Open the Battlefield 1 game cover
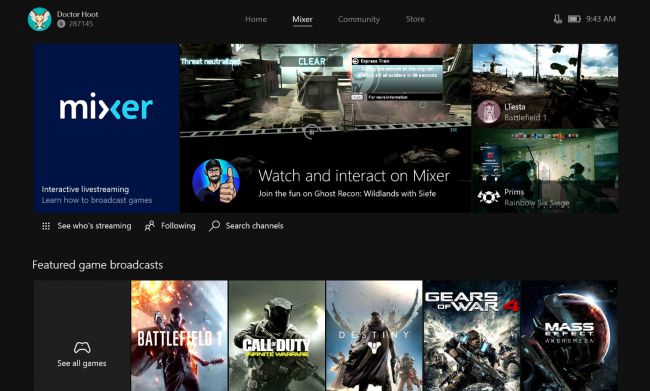The height and width of the screenshot is (391, 650). 179,335
